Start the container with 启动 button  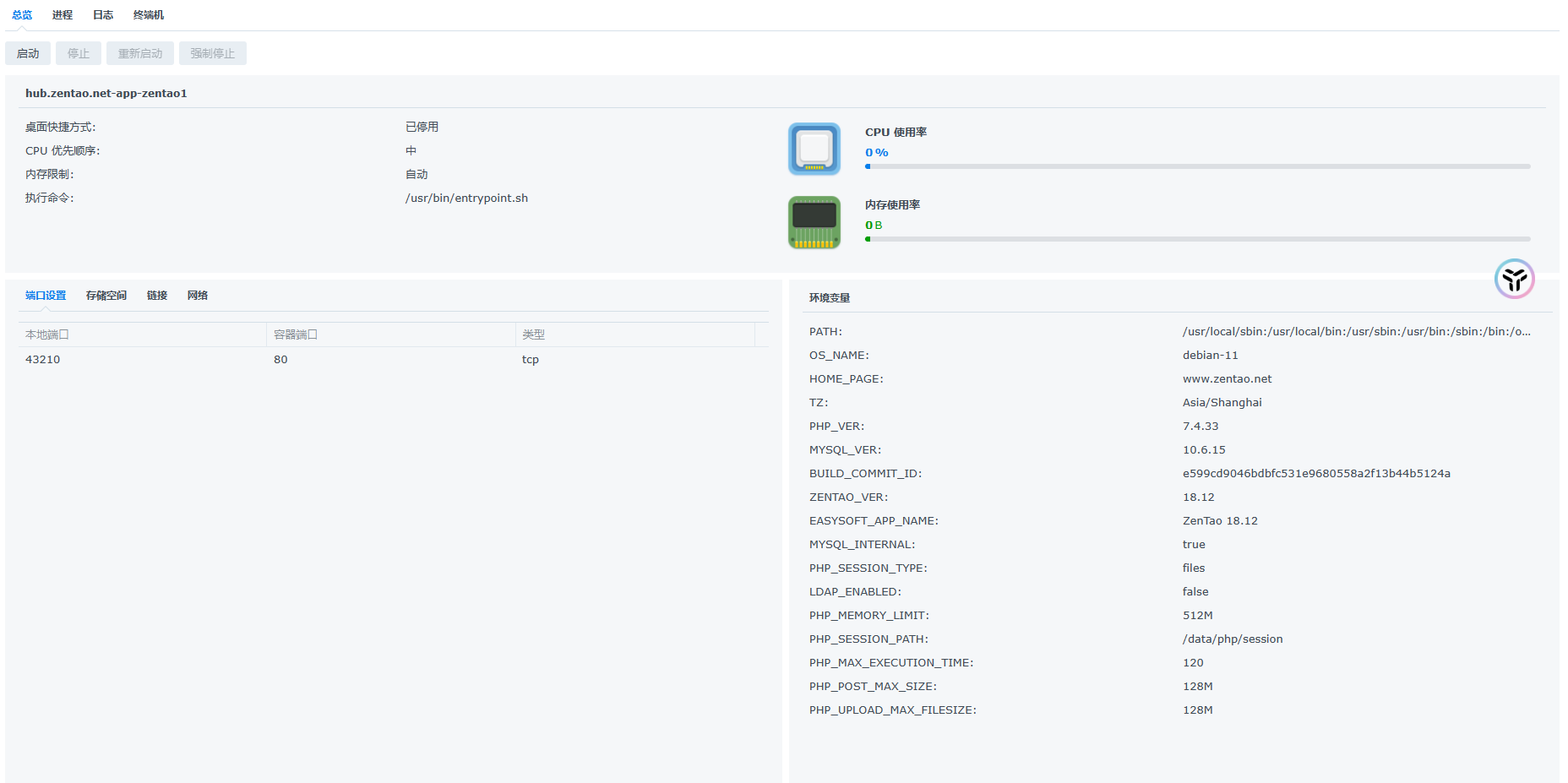click(28, 53)
